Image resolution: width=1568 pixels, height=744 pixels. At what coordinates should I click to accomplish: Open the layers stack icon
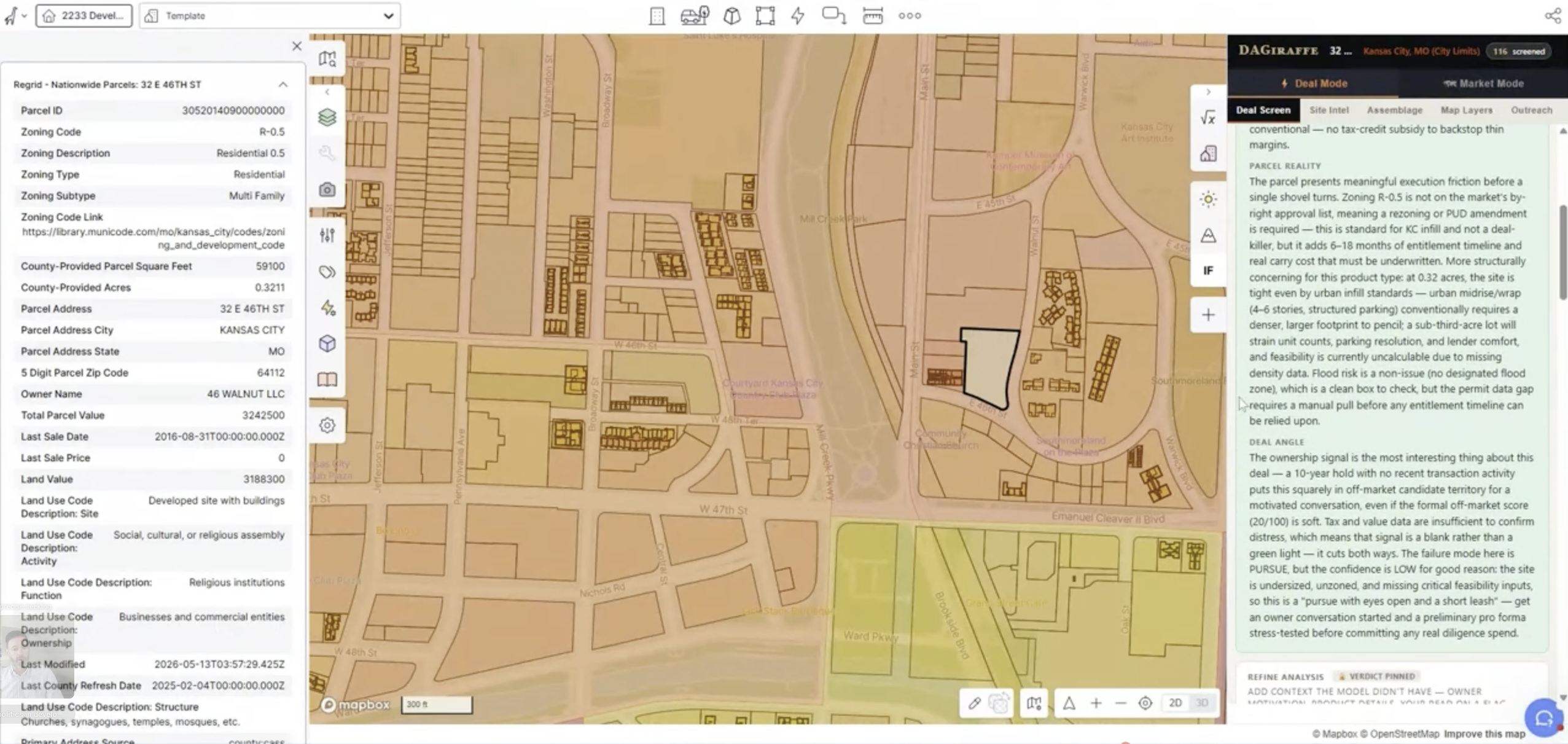[x=327, y=117]
